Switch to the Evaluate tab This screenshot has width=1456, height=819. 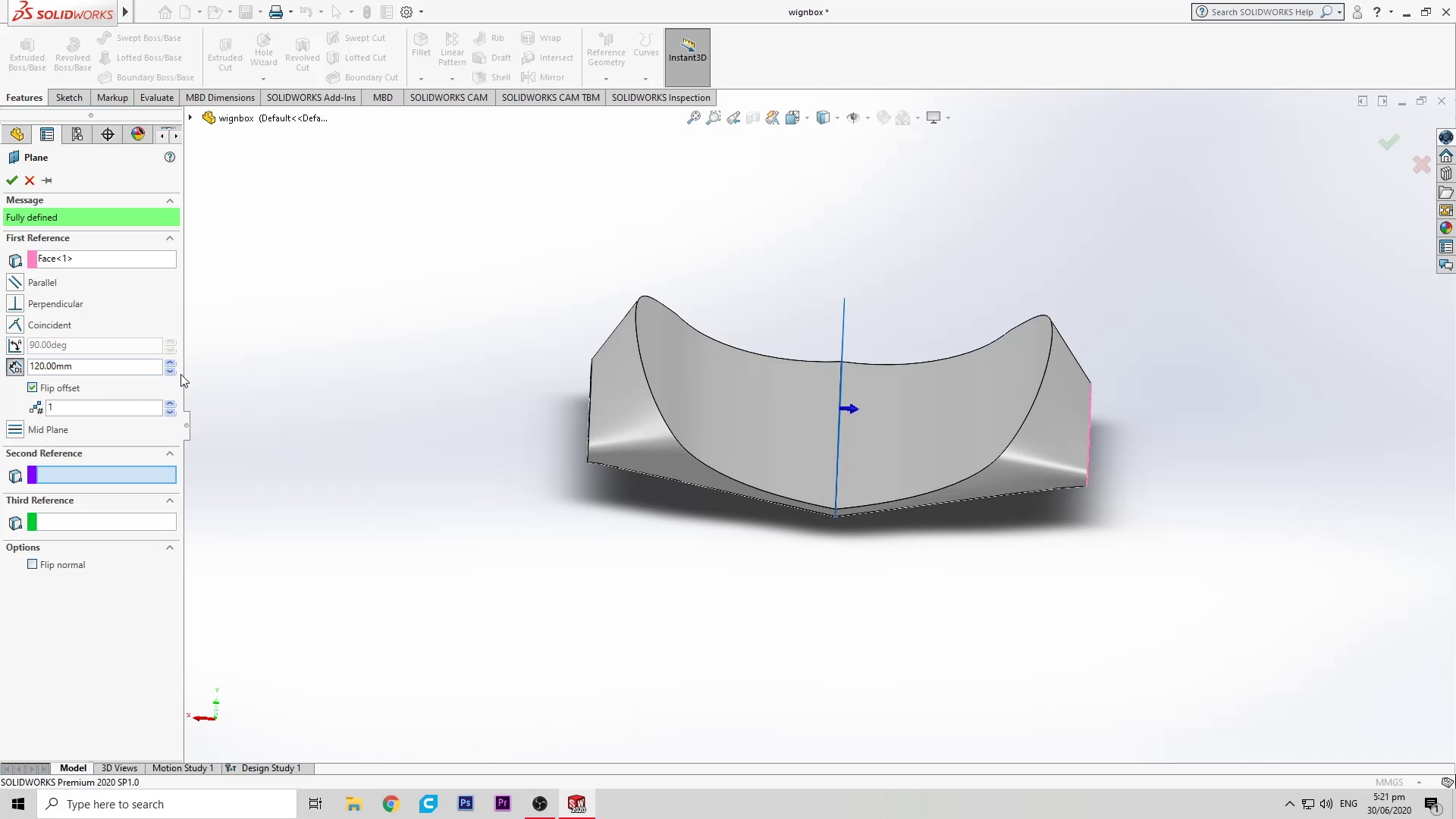[x=157, y=97]
